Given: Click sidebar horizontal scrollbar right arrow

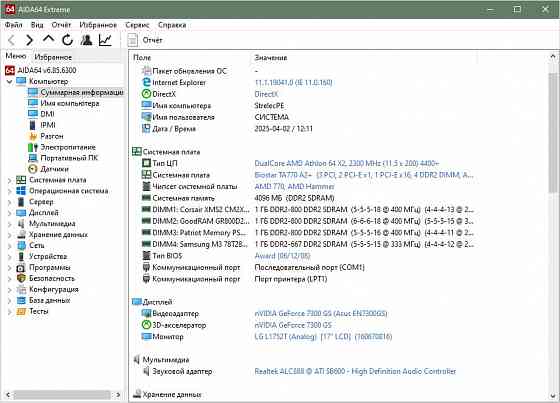Looking at the screenshot, I should [x=118, y=395].
